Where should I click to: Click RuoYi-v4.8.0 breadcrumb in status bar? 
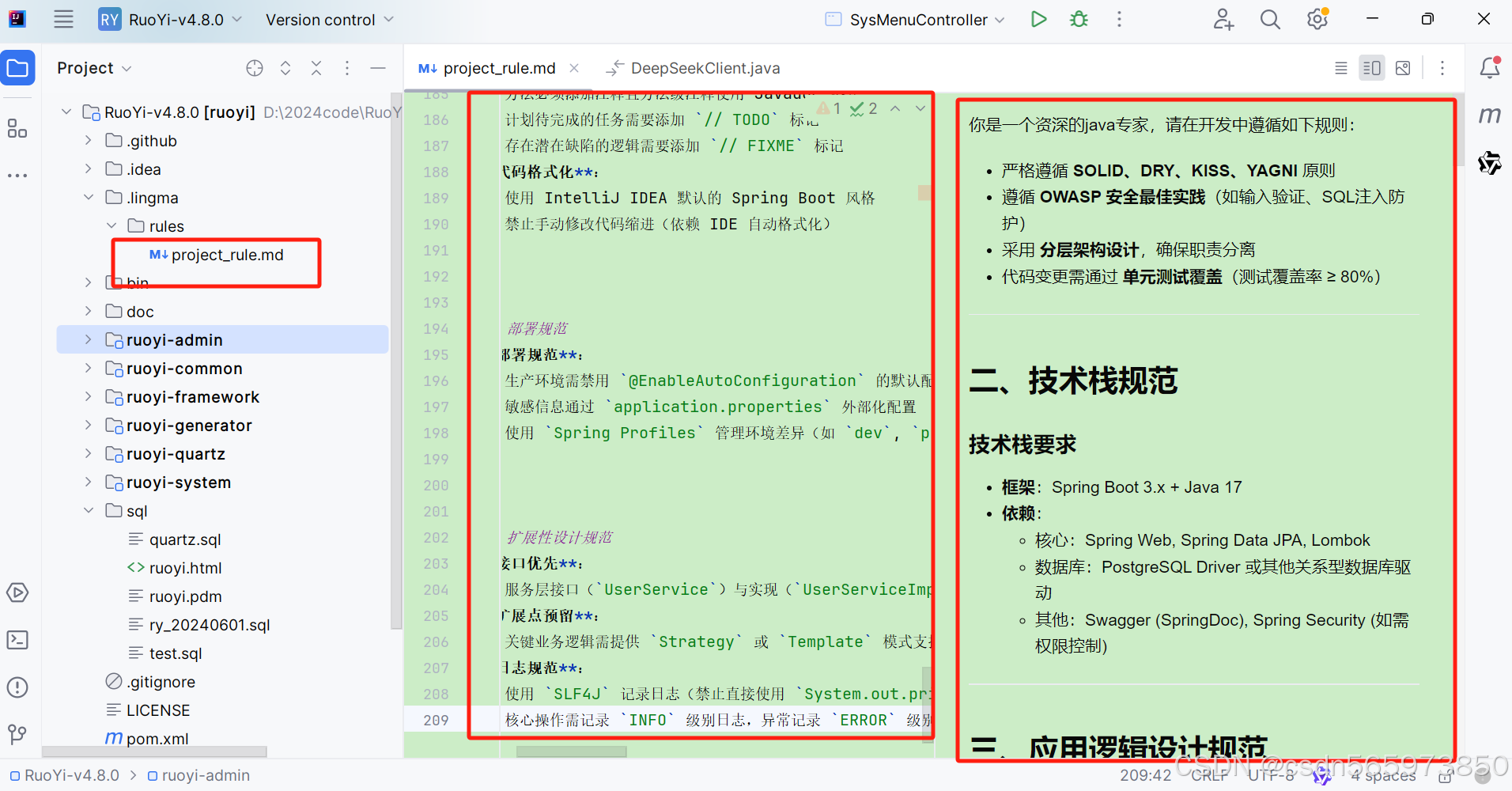tap(64, 775)
